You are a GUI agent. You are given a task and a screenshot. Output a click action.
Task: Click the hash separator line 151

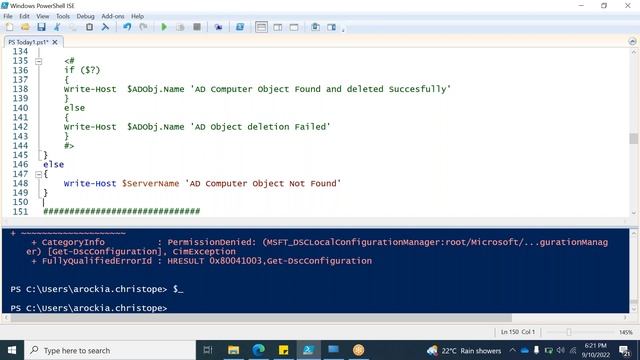(x=122, y=211)
